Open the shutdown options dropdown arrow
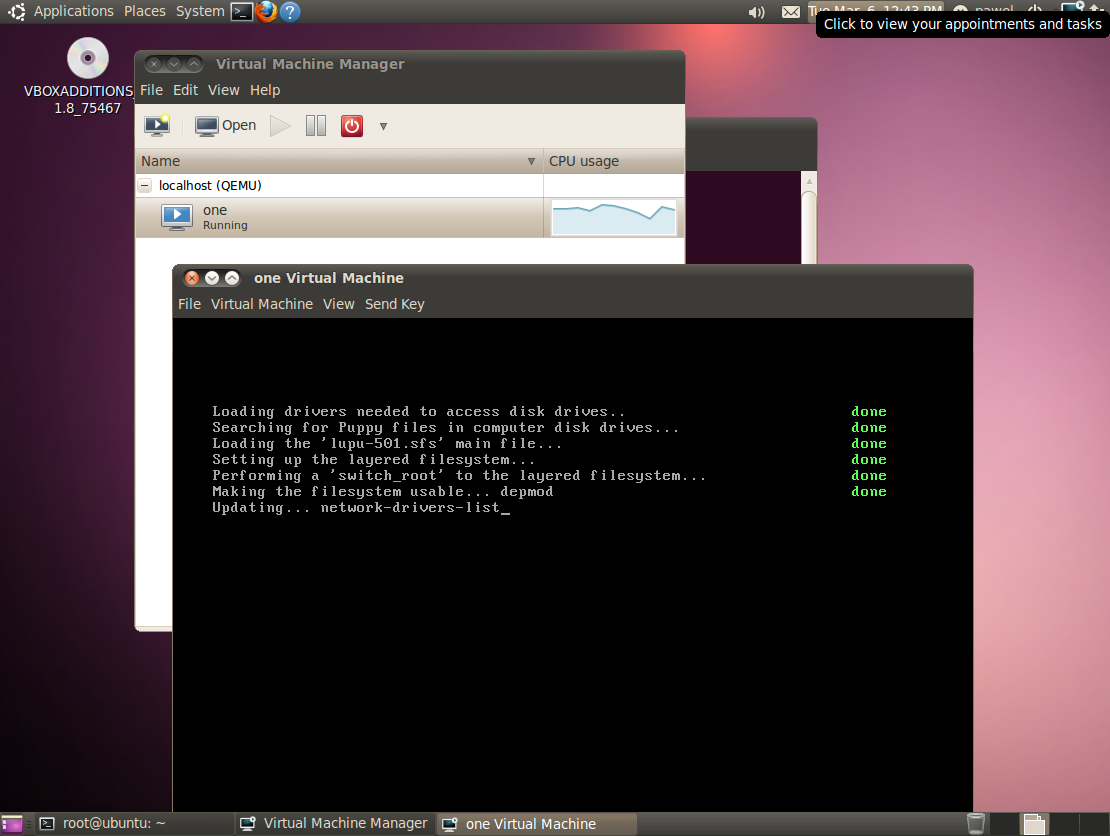The image size is (1110, 836). point(383,126)
